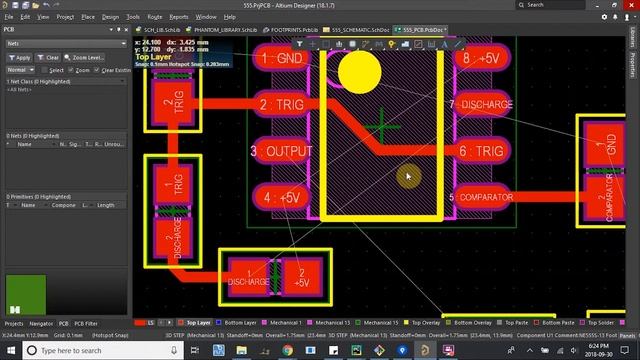Click the open folder icon in title bar
Image resolution: width=640 pixels, height=360 pixels.
36,5
